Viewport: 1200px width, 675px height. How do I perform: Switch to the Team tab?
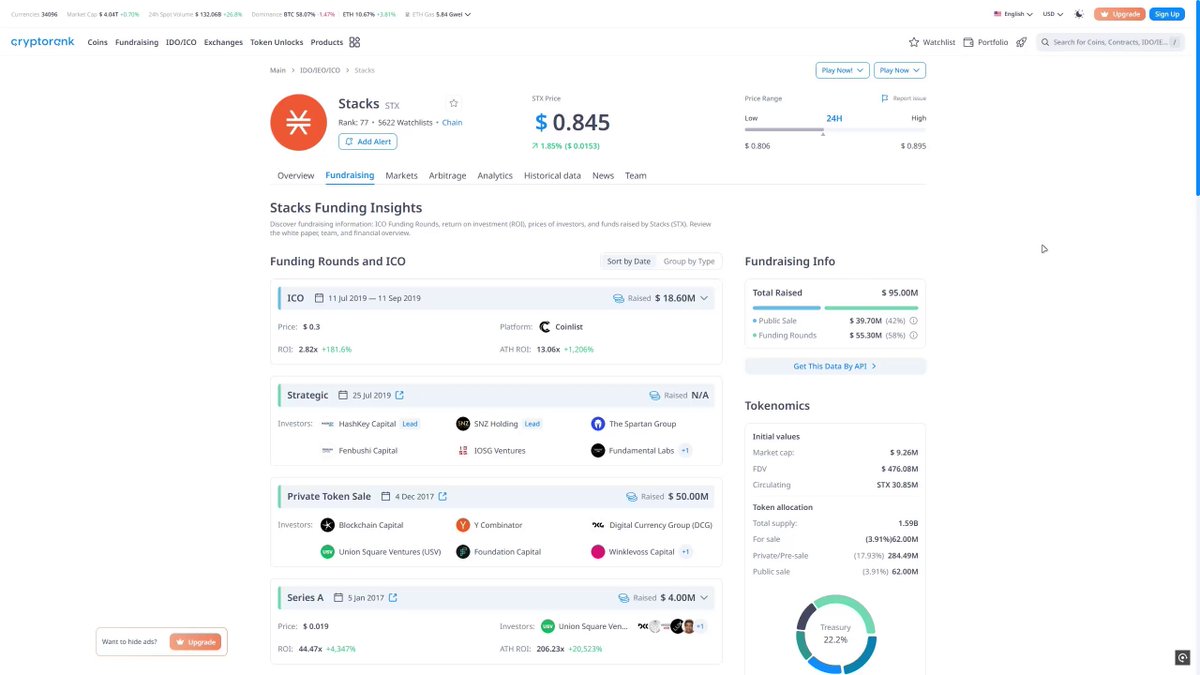636,175
